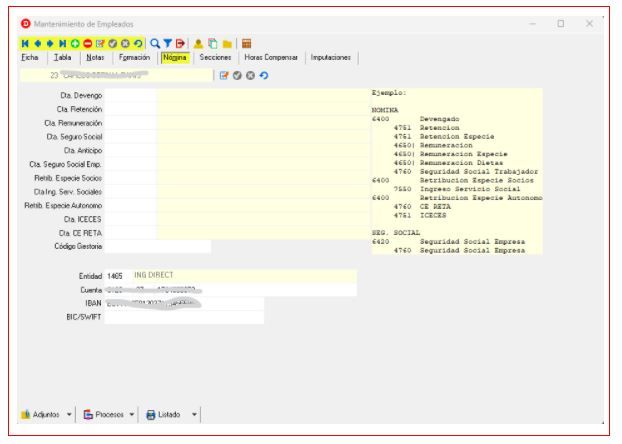Viewport: 622px width, 444px height.
Task: Click the 'Seguridad Social Trabajador' example line
Action: 466,171
